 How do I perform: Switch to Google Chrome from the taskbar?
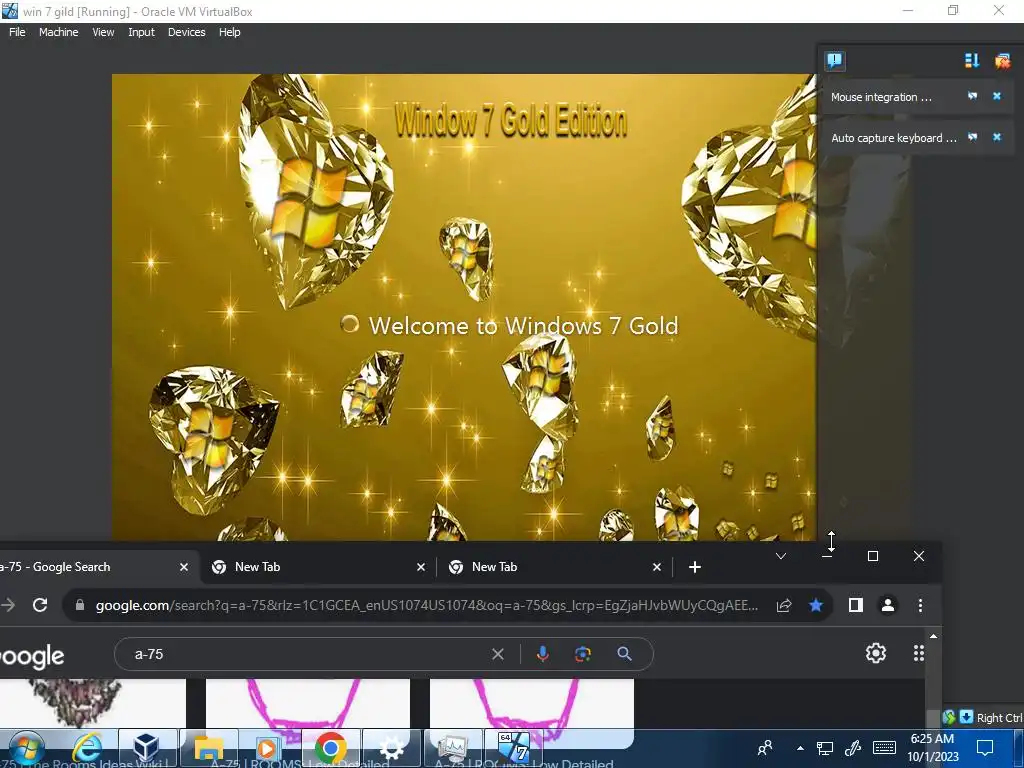pyautogui.click(x=330, y=748)
